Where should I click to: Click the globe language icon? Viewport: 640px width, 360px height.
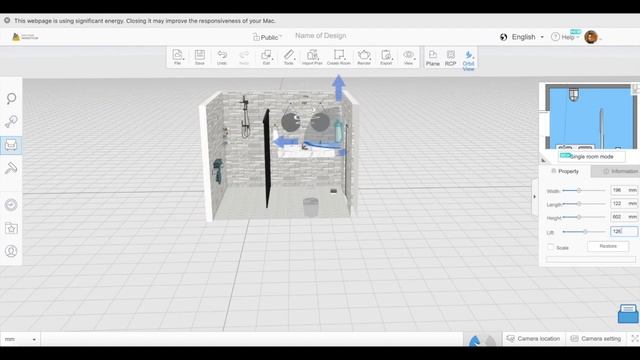[504, 37]
